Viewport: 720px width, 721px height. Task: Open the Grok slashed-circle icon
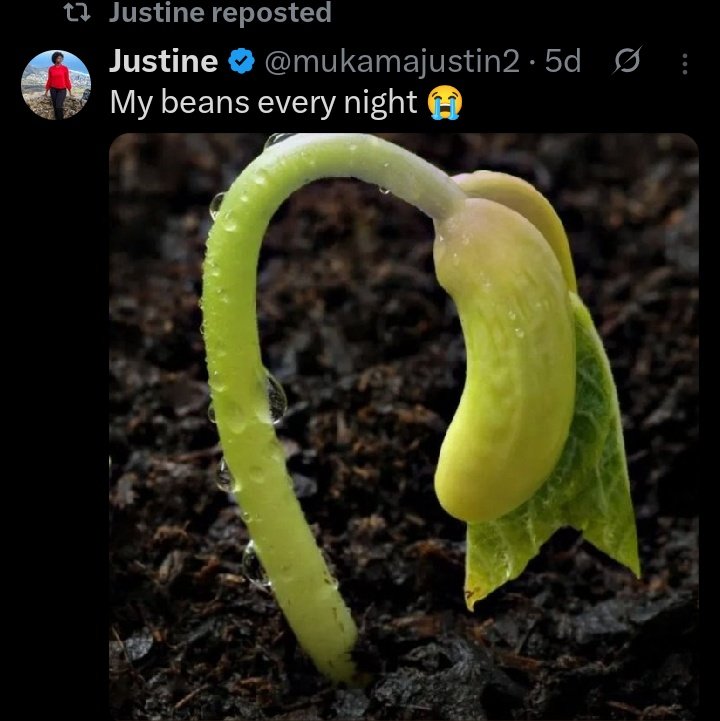[627, 60]
